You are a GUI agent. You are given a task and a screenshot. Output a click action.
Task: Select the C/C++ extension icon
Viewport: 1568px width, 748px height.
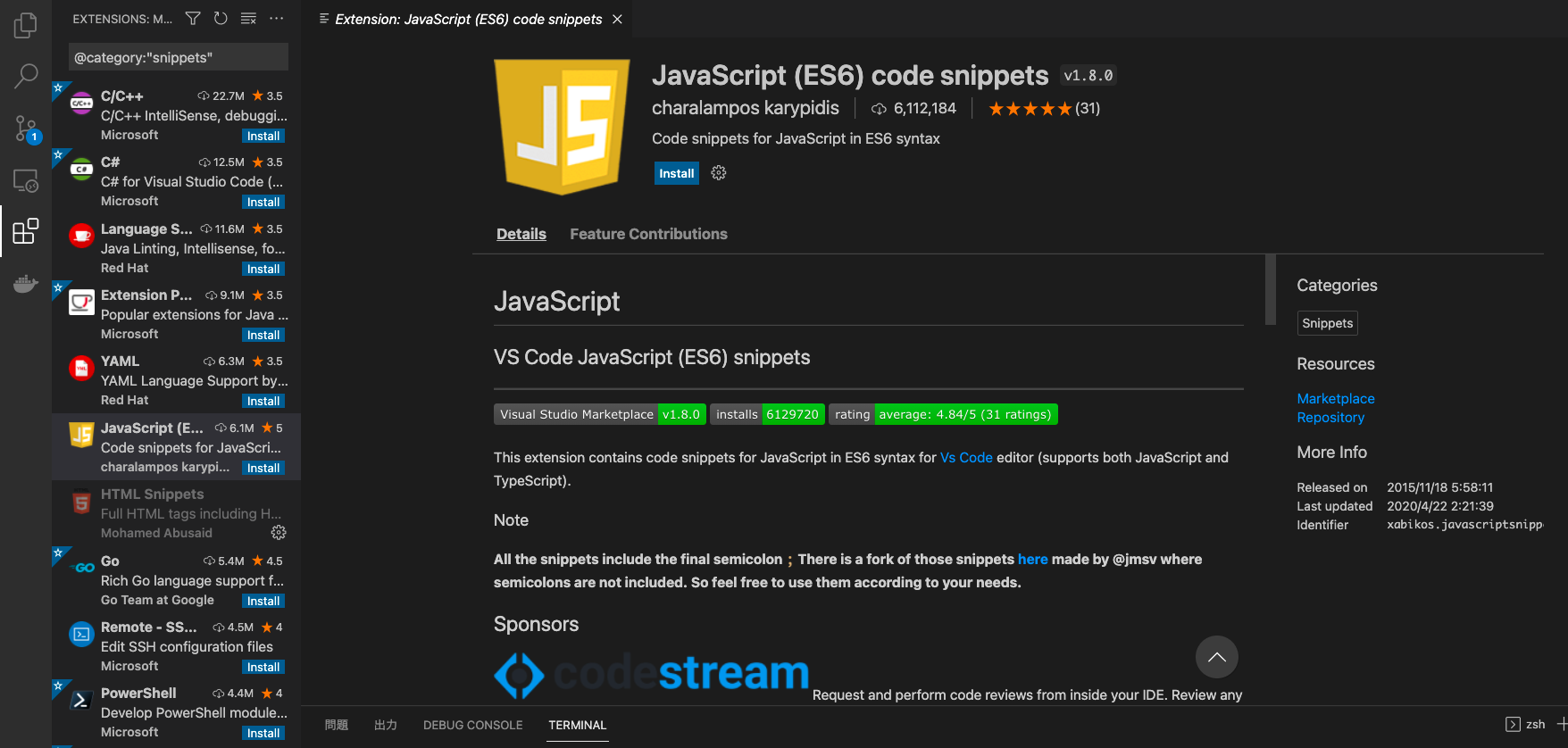(81, 104)
